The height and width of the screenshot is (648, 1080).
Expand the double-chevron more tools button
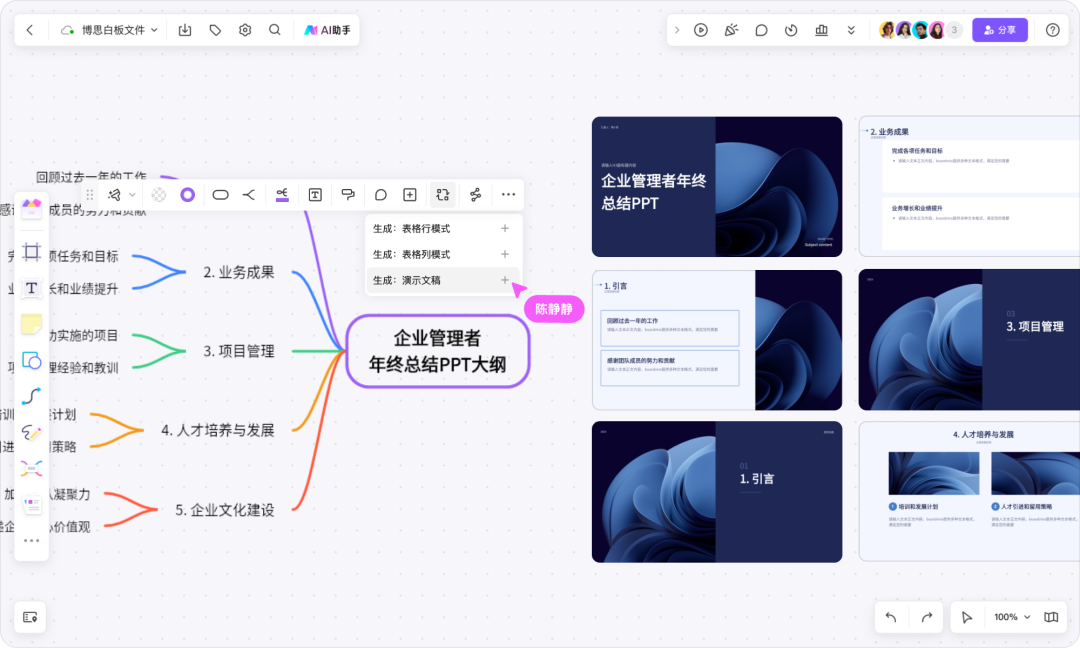click(851, 30)
